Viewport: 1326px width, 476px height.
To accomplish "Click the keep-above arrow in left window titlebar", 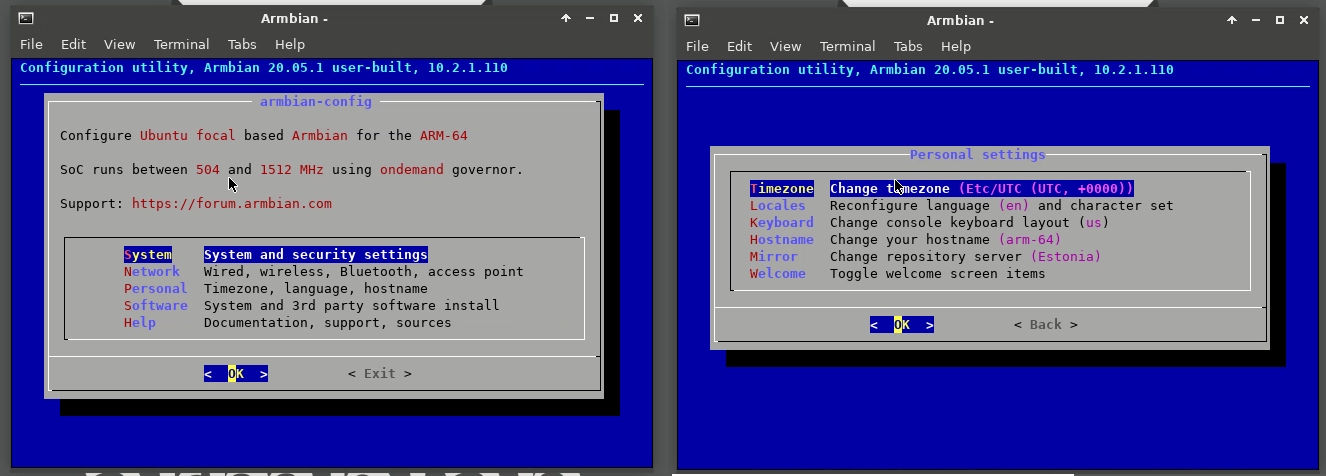I will (x=566, y=18).
